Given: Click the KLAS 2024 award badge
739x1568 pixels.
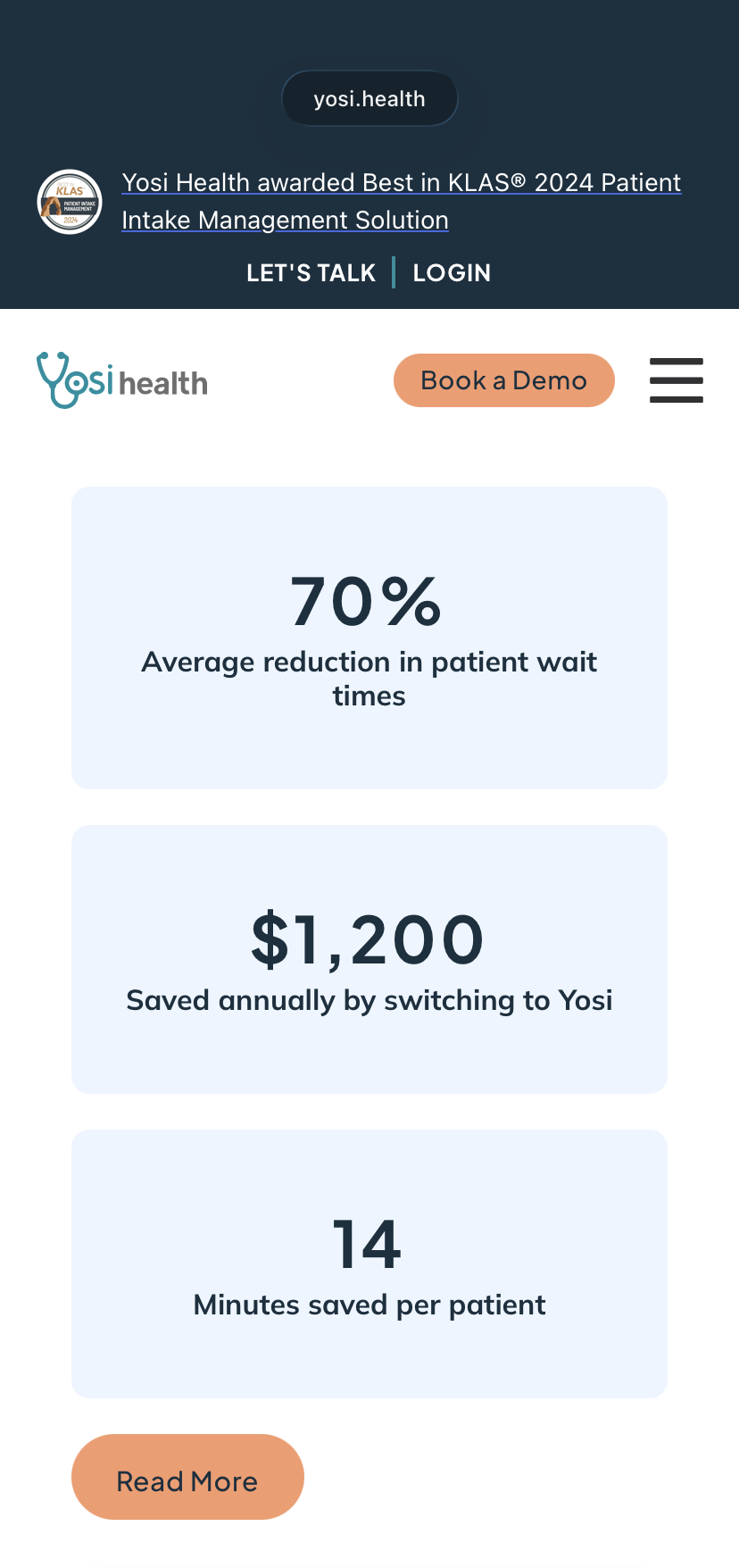Looking at the screenshot, I should tap(70, 202).
